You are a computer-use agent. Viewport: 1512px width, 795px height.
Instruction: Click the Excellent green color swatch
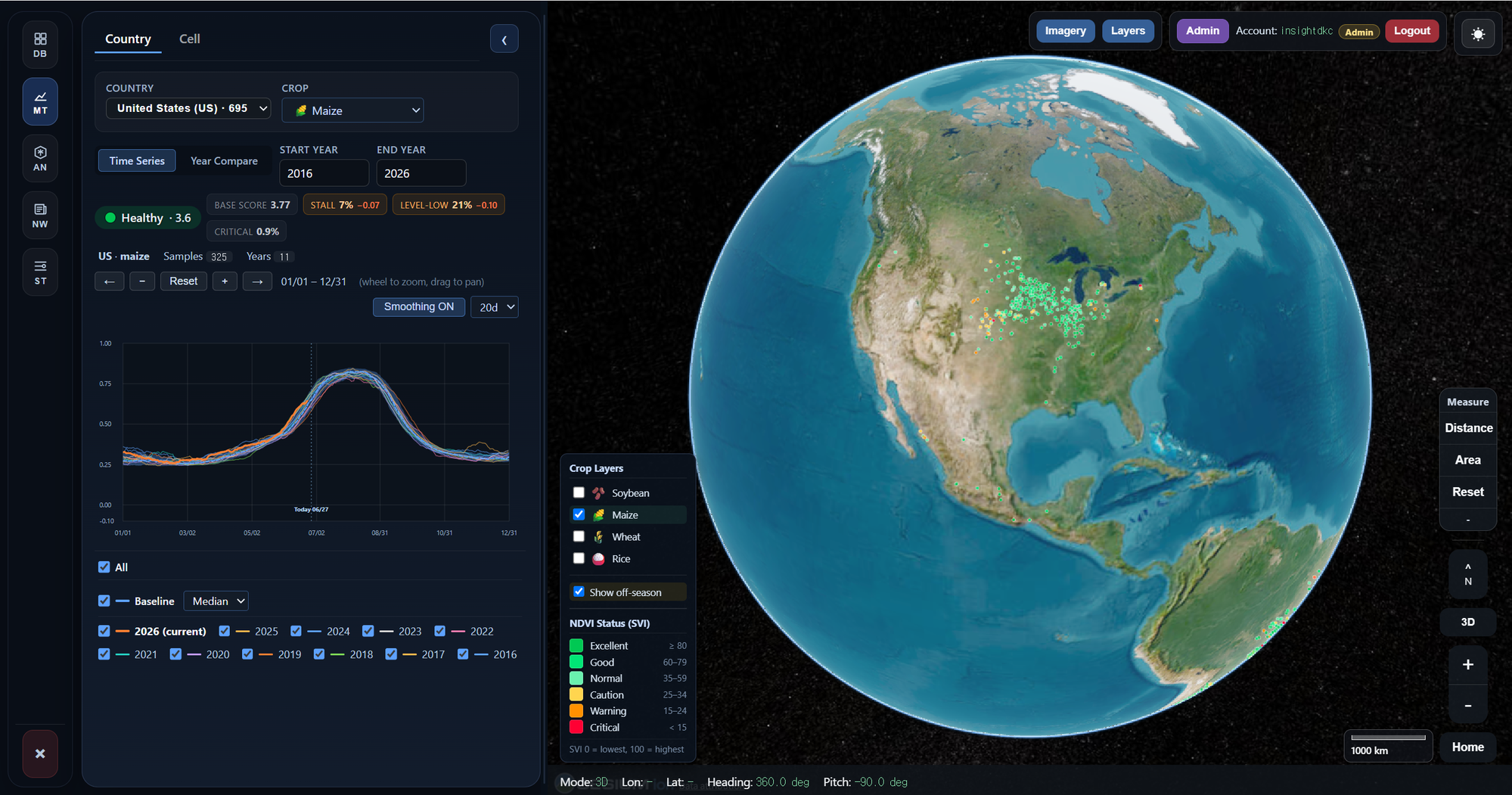point(576,645)
